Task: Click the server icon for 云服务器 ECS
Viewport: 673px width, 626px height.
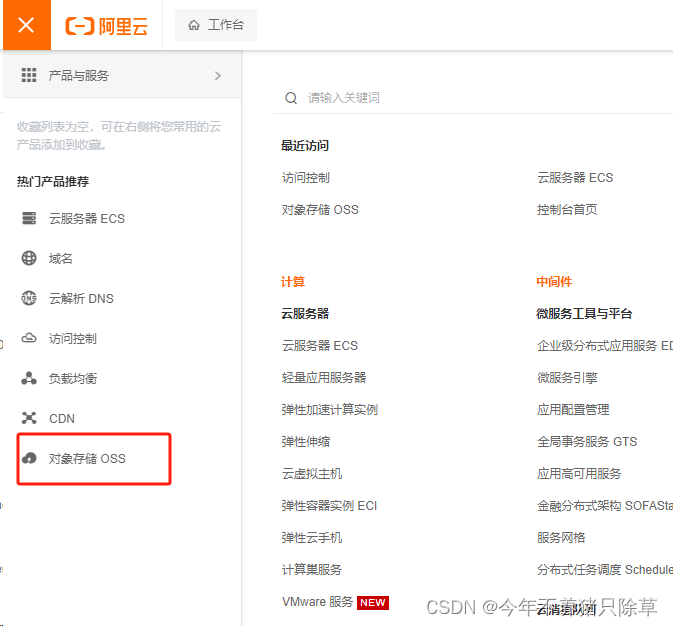Action: coord(29,218)
